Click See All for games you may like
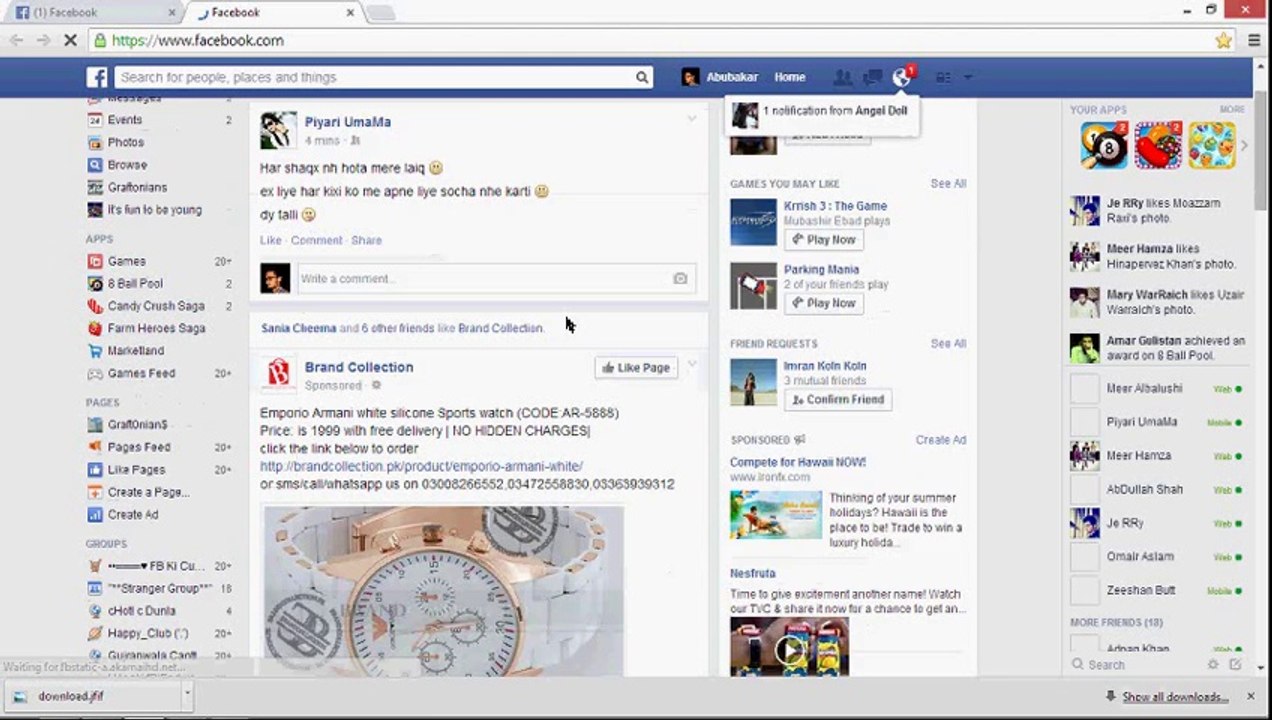The image size is (1272, 720). pos(948,184)
